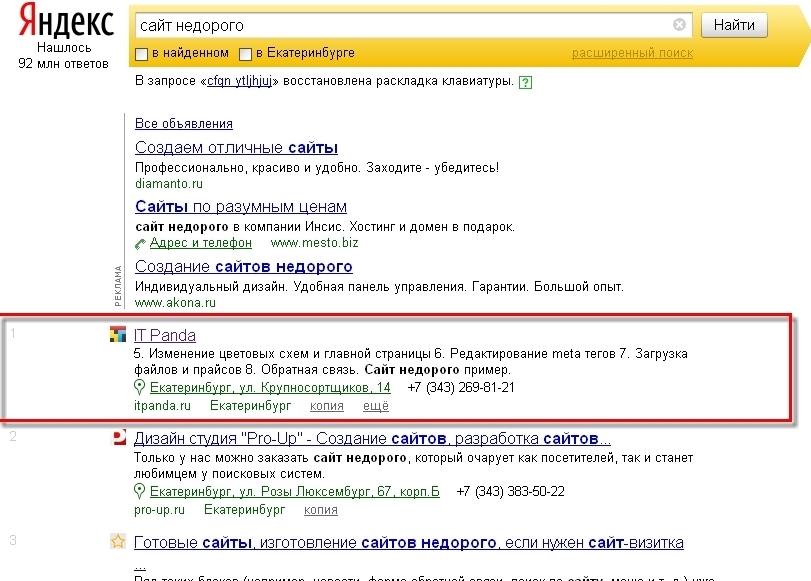This screenshot has width=811, height=581.
Task: Click the www.mesto.biz ad URL
Action: coord(314,243)
